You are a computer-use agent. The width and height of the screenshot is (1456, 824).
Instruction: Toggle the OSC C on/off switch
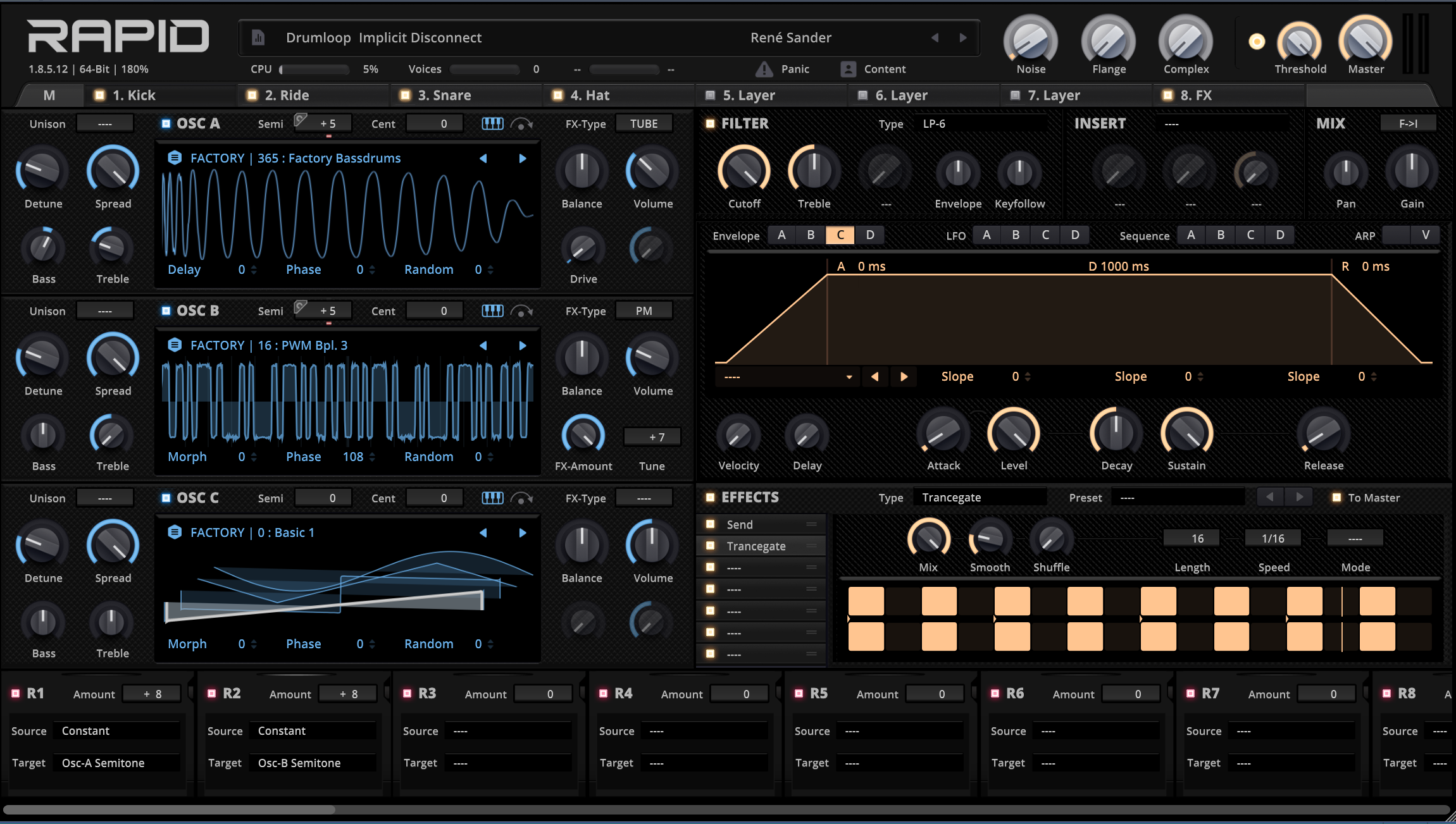pos(166,498)
